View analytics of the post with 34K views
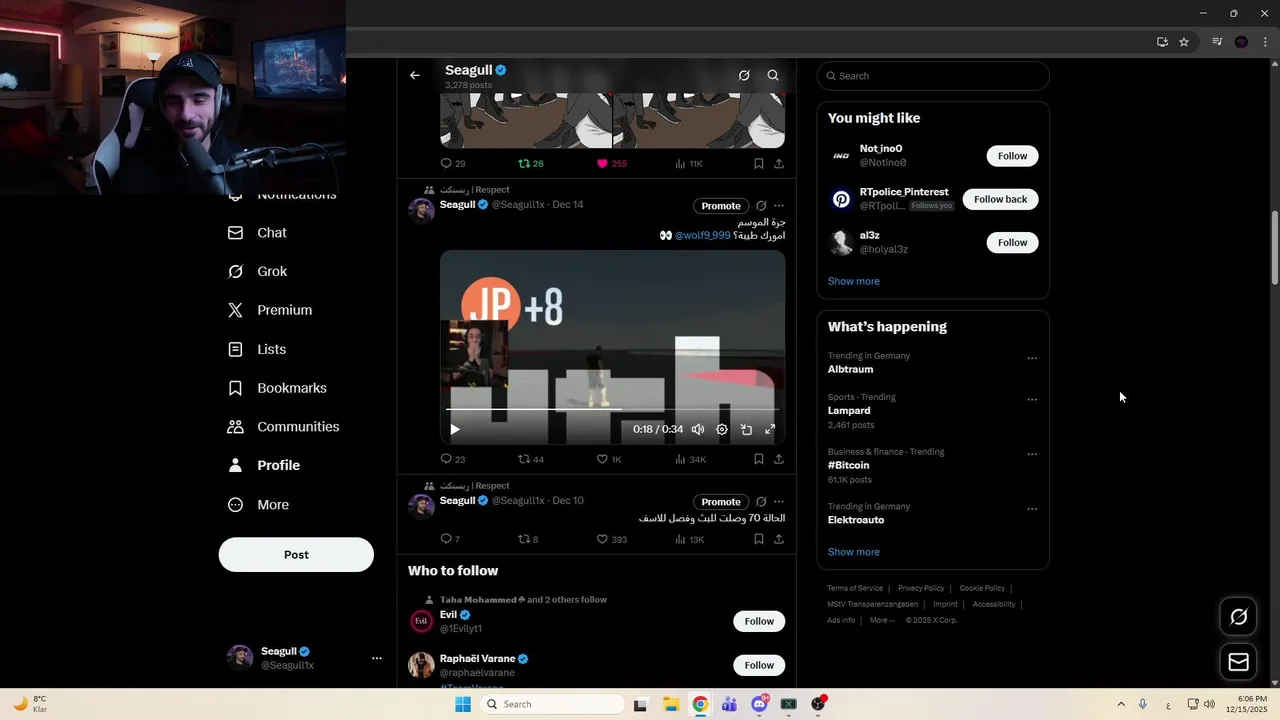 coord(691,459)
